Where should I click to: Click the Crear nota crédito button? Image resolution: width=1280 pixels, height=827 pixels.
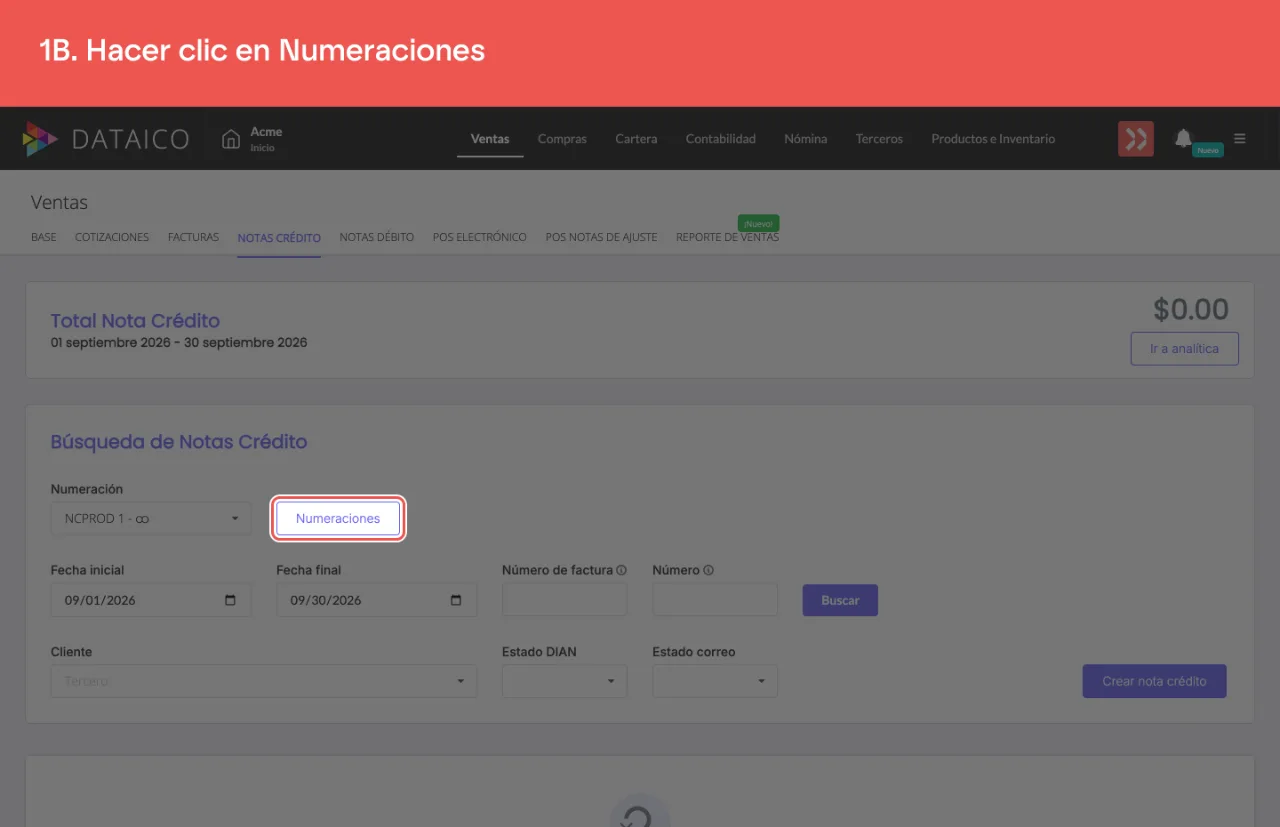coord(1154,681)
